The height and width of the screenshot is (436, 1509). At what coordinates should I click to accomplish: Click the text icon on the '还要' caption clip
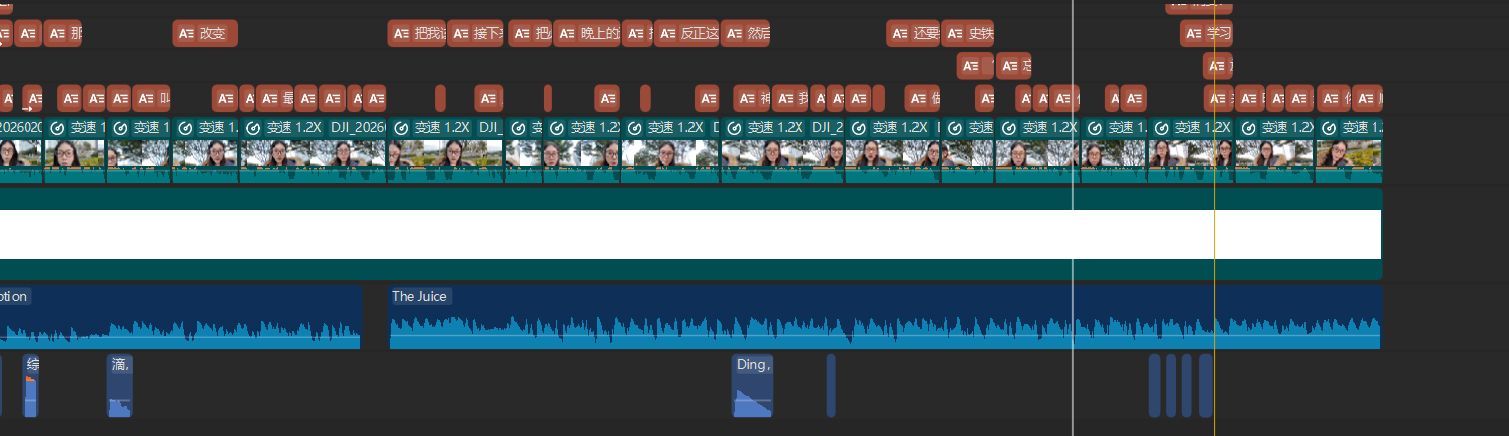[x=900, y=33]
